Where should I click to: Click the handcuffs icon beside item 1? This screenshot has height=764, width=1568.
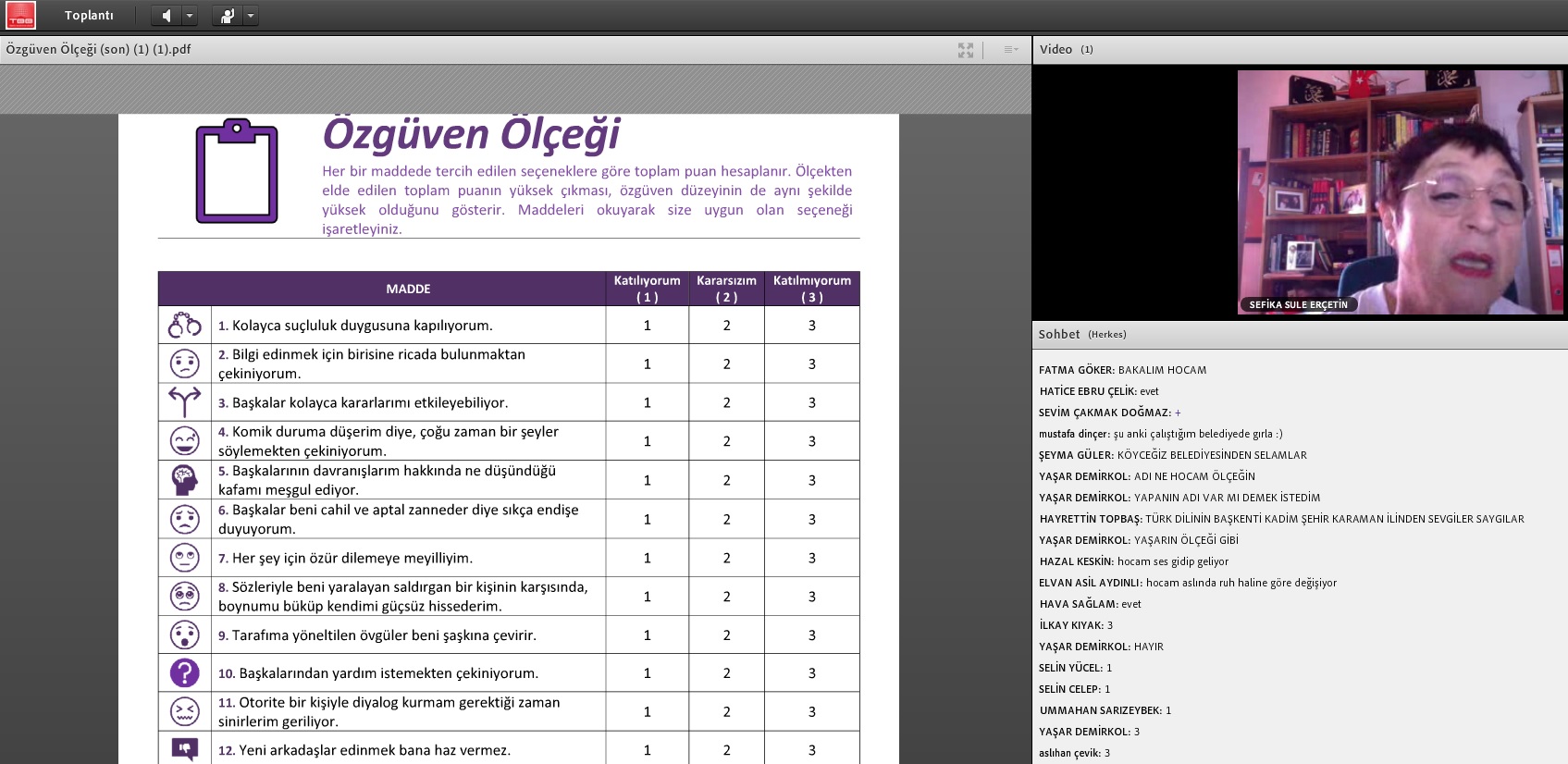[185, 325]
